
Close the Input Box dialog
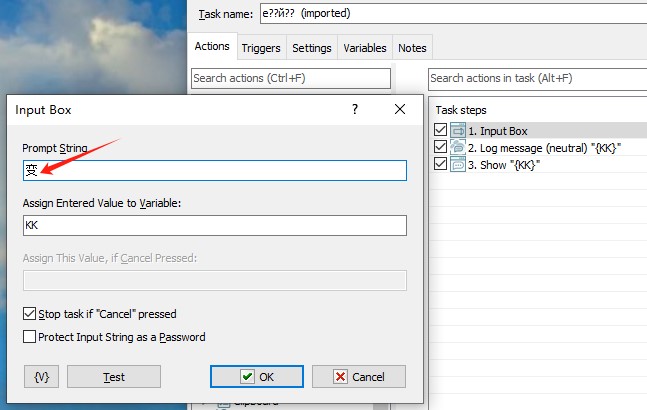[x=400, y=110]
